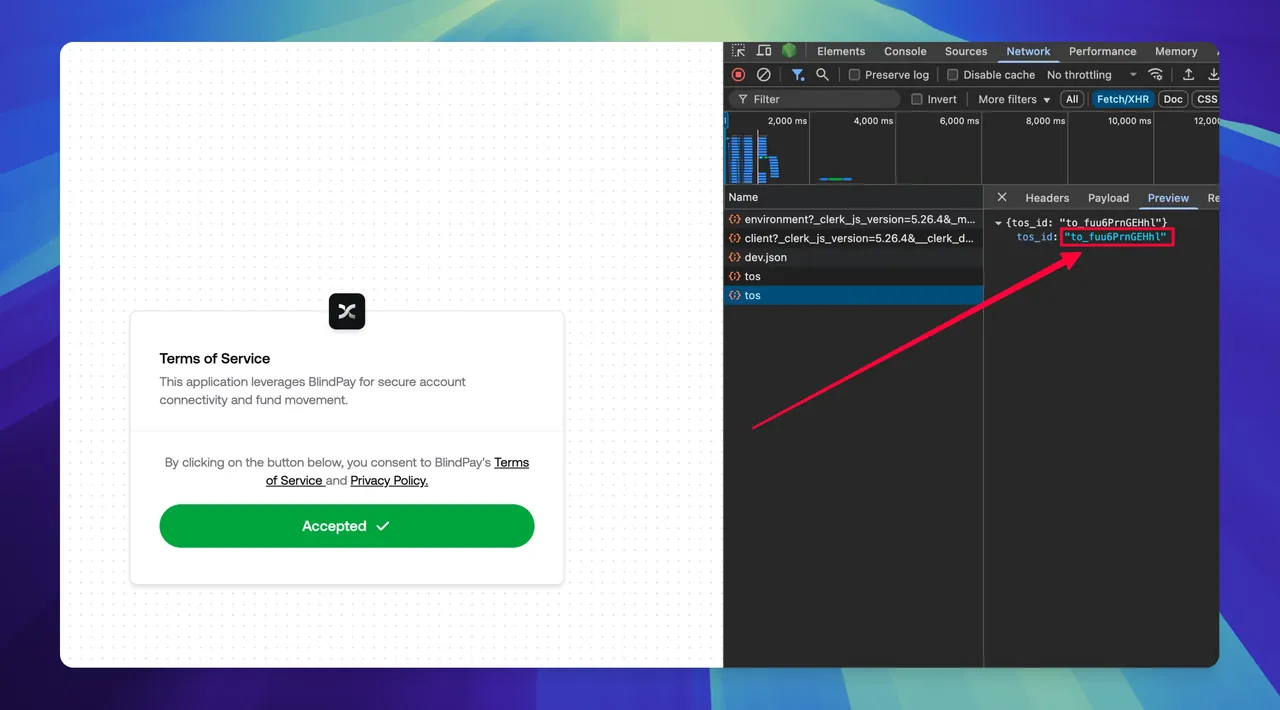Switch to the Elements tab
The width and height of the screenshot is (1280, 710).
pyautogui.click(x=841, y=51)
